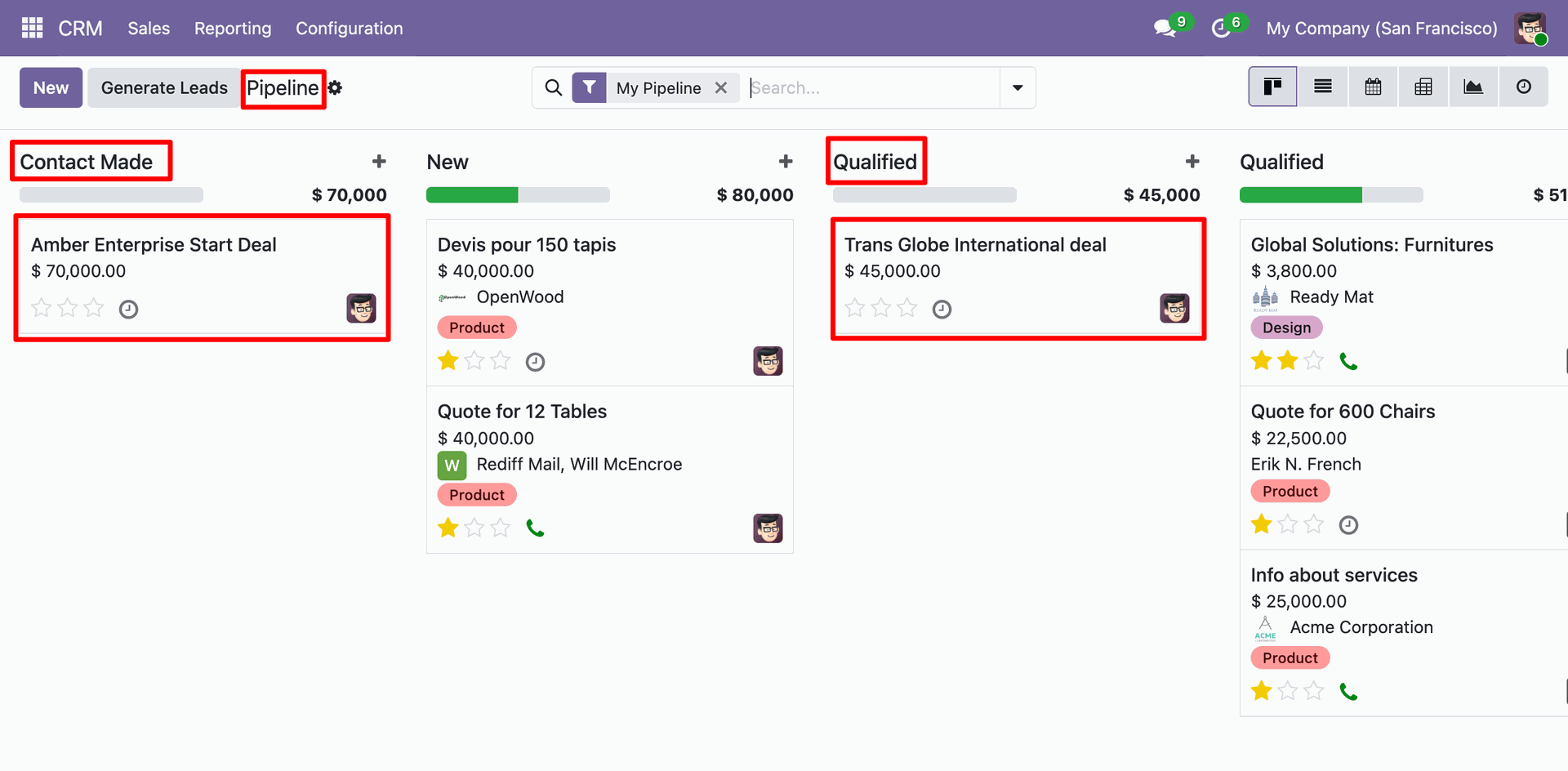Image resolution: width=1568 pixels, height=771 pixels.
Task: Click salesperson avatar on Trans Globe card
Action: 1174,308
